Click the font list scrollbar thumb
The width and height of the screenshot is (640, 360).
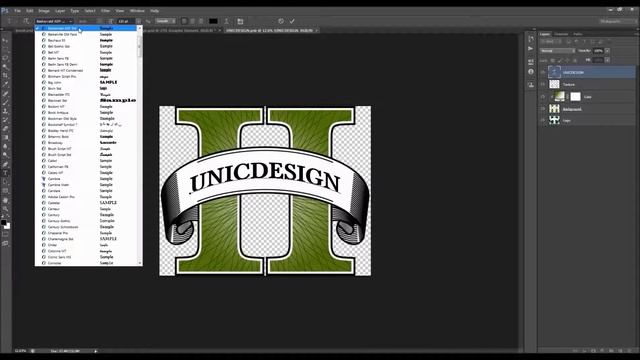[x=140, y=46]
